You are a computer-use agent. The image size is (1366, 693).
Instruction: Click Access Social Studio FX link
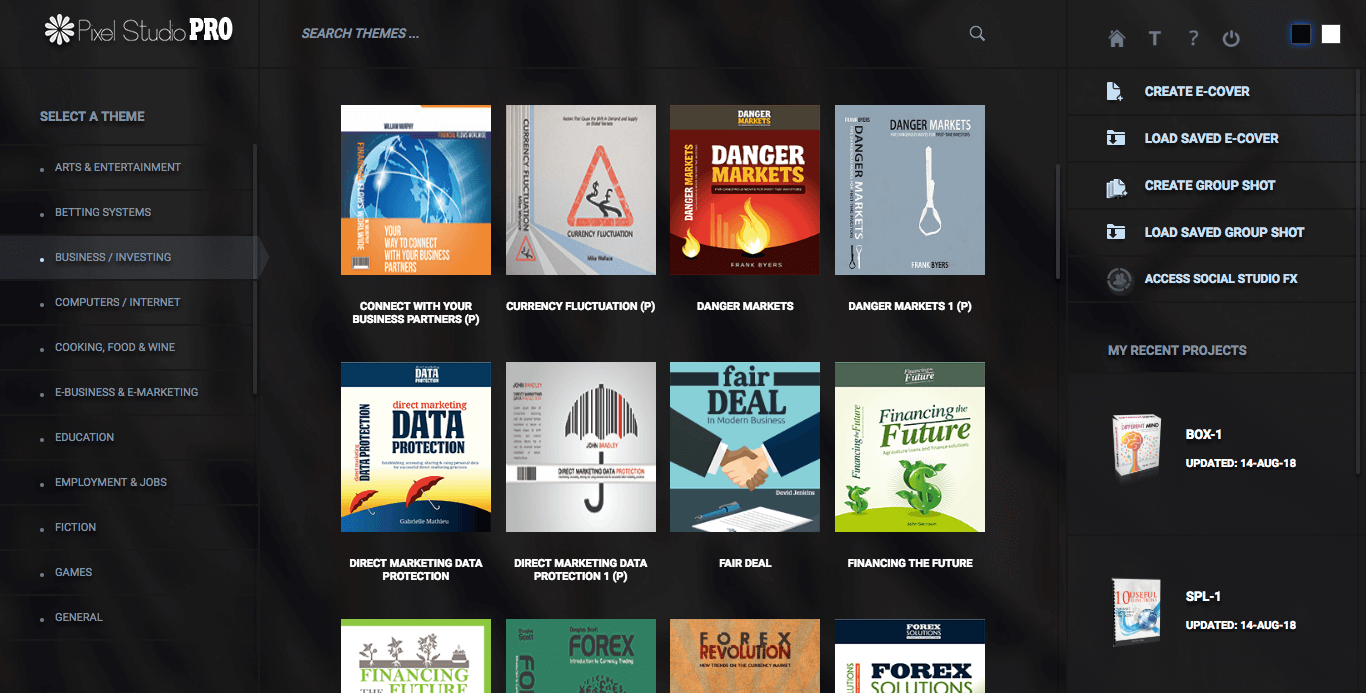click(1221, 279)
